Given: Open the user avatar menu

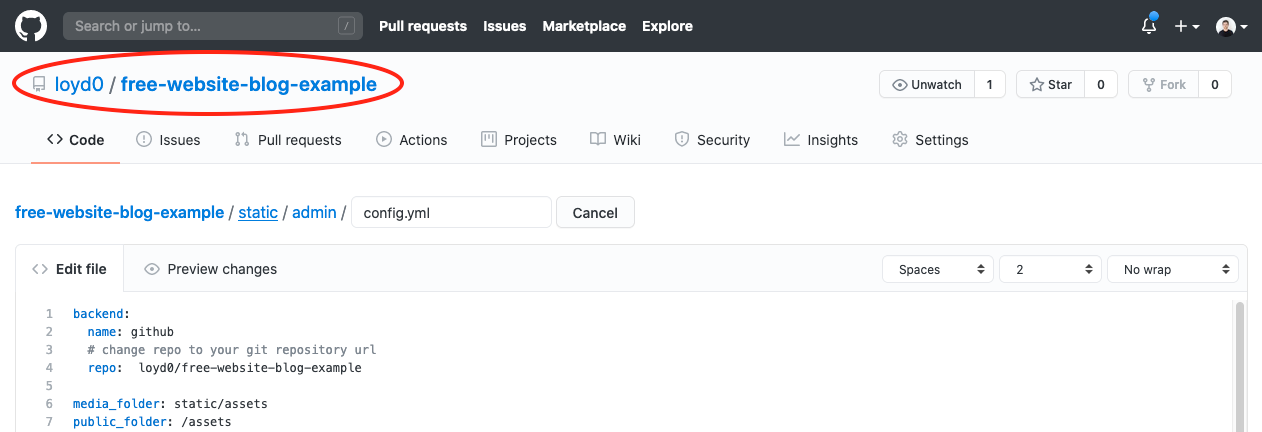Looking at the screenshot, I should coord(1232,27).
